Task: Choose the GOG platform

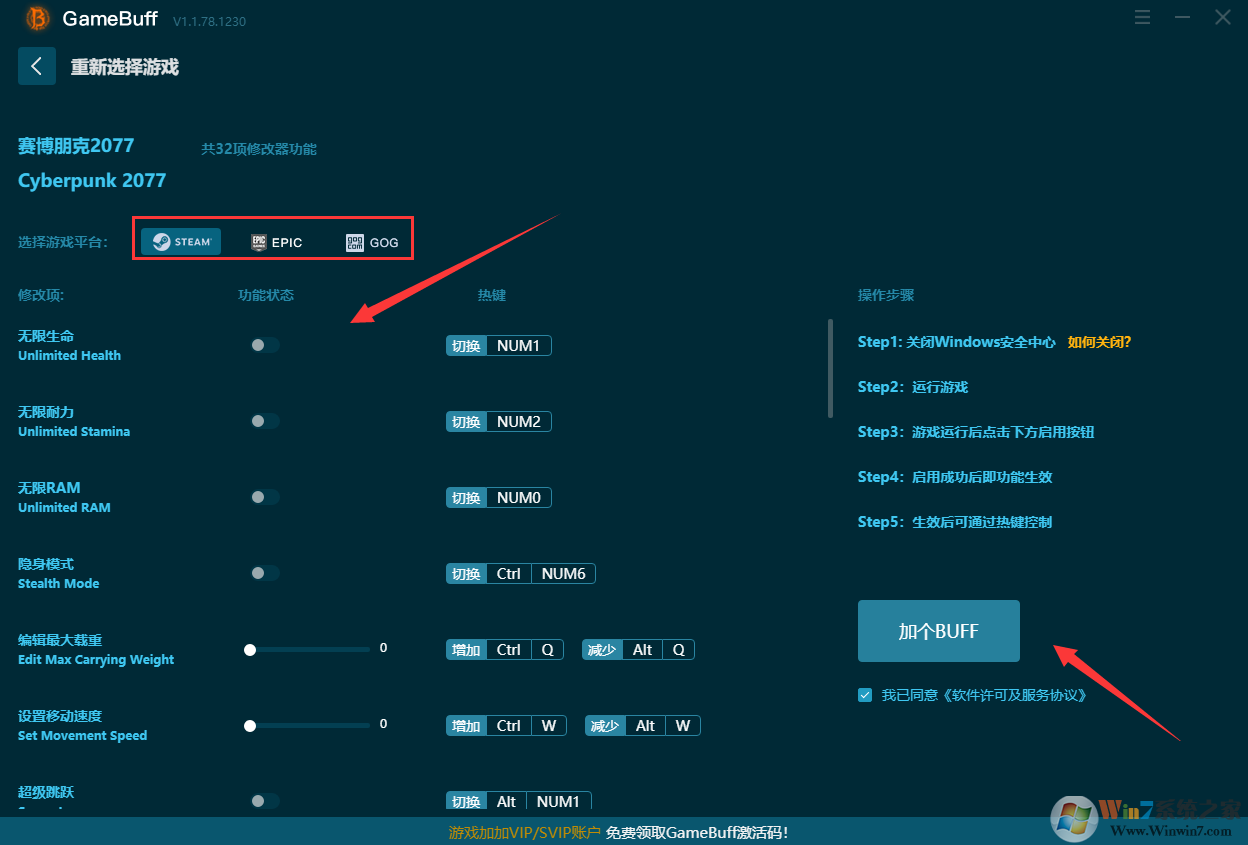Action: [372, 242]
